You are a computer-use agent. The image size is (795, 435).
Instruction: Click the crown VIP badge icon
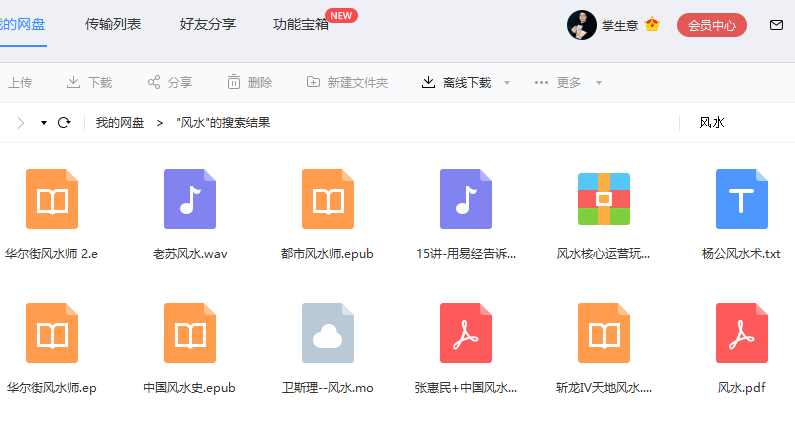652,24
